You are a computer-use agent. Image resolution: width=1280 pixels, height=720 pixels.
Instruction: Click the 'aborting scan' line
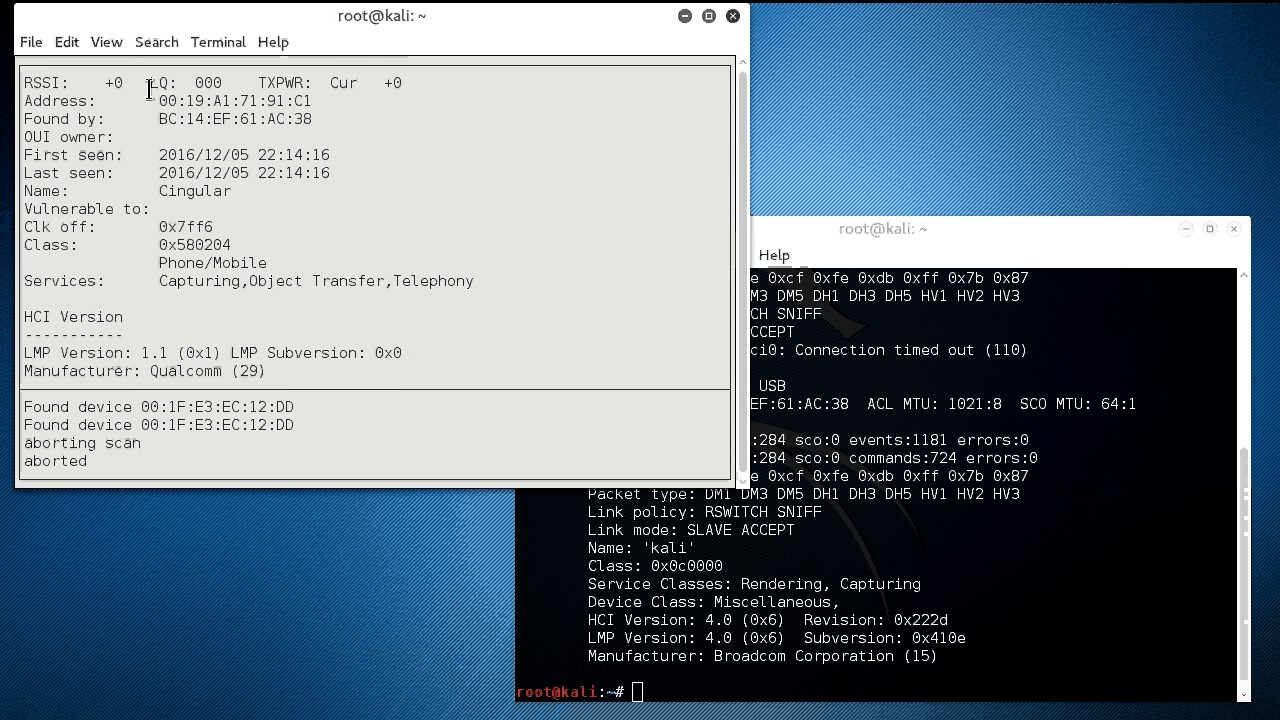(82, 443)
